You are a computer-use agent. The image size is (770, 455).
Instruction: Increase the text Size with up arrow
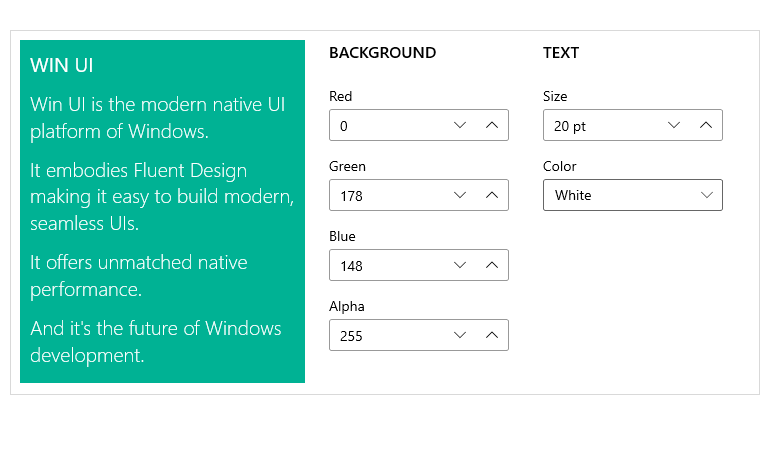[x=706, y=125]
